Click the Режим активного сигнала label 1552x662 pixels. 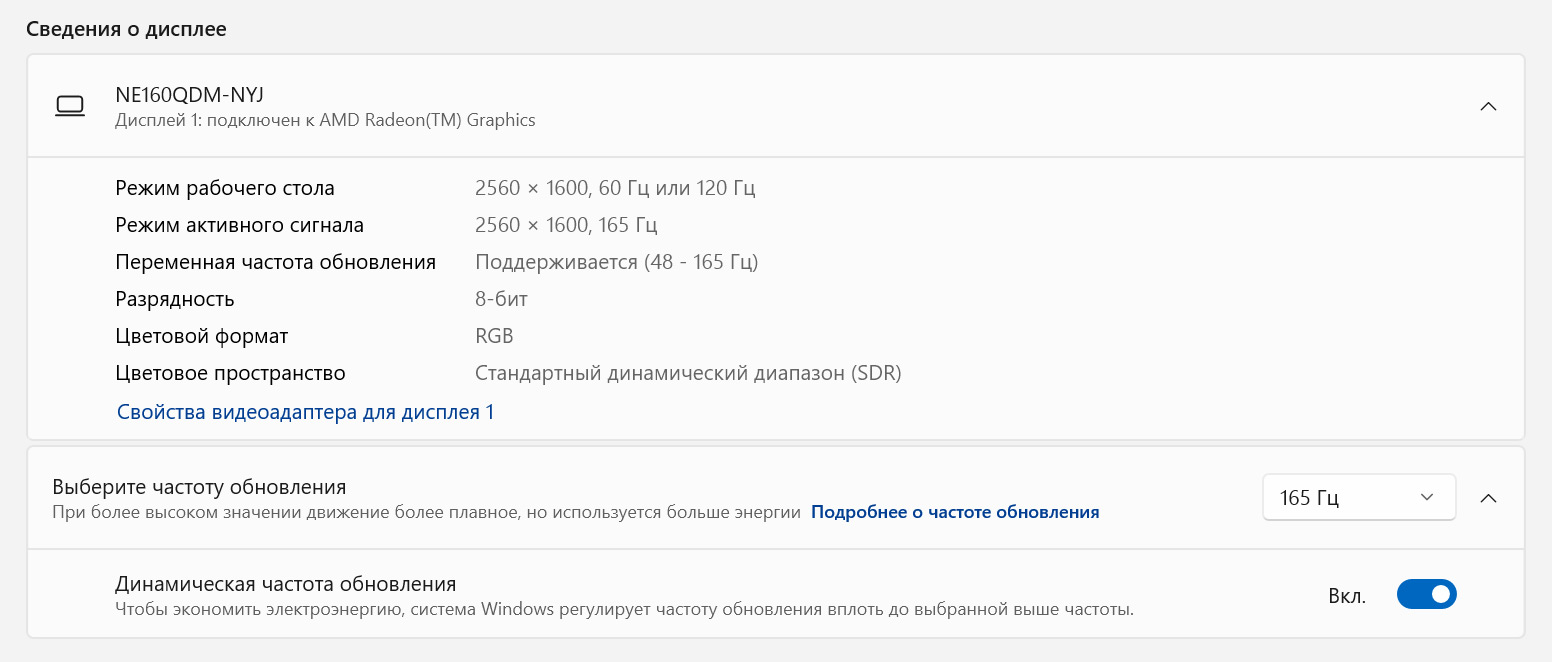239,225
